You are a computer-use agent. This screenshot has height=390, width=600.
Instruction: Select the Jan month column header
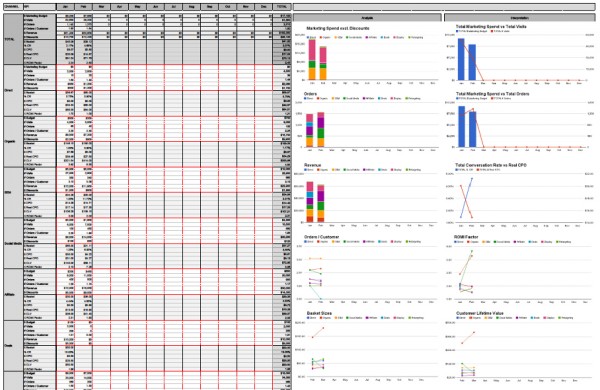65,7
